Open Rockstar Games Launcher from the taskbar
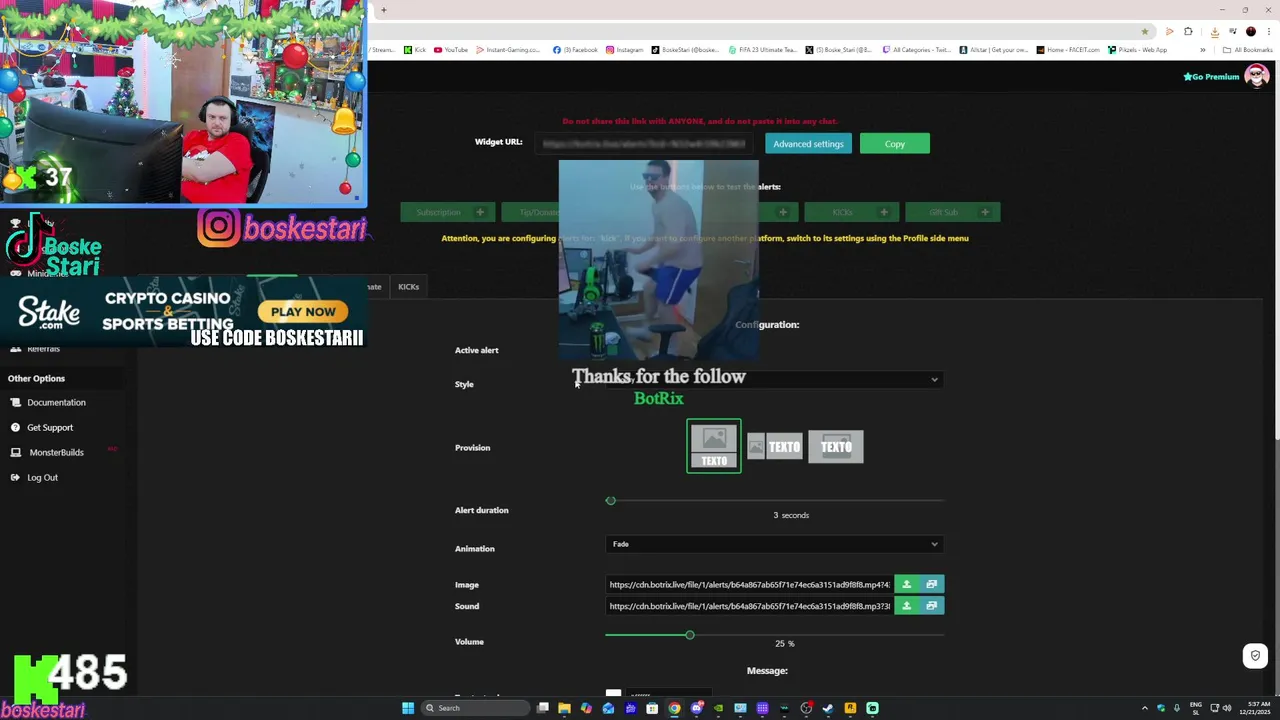This screenshot has height=720, width=1280. coord(850,708)
